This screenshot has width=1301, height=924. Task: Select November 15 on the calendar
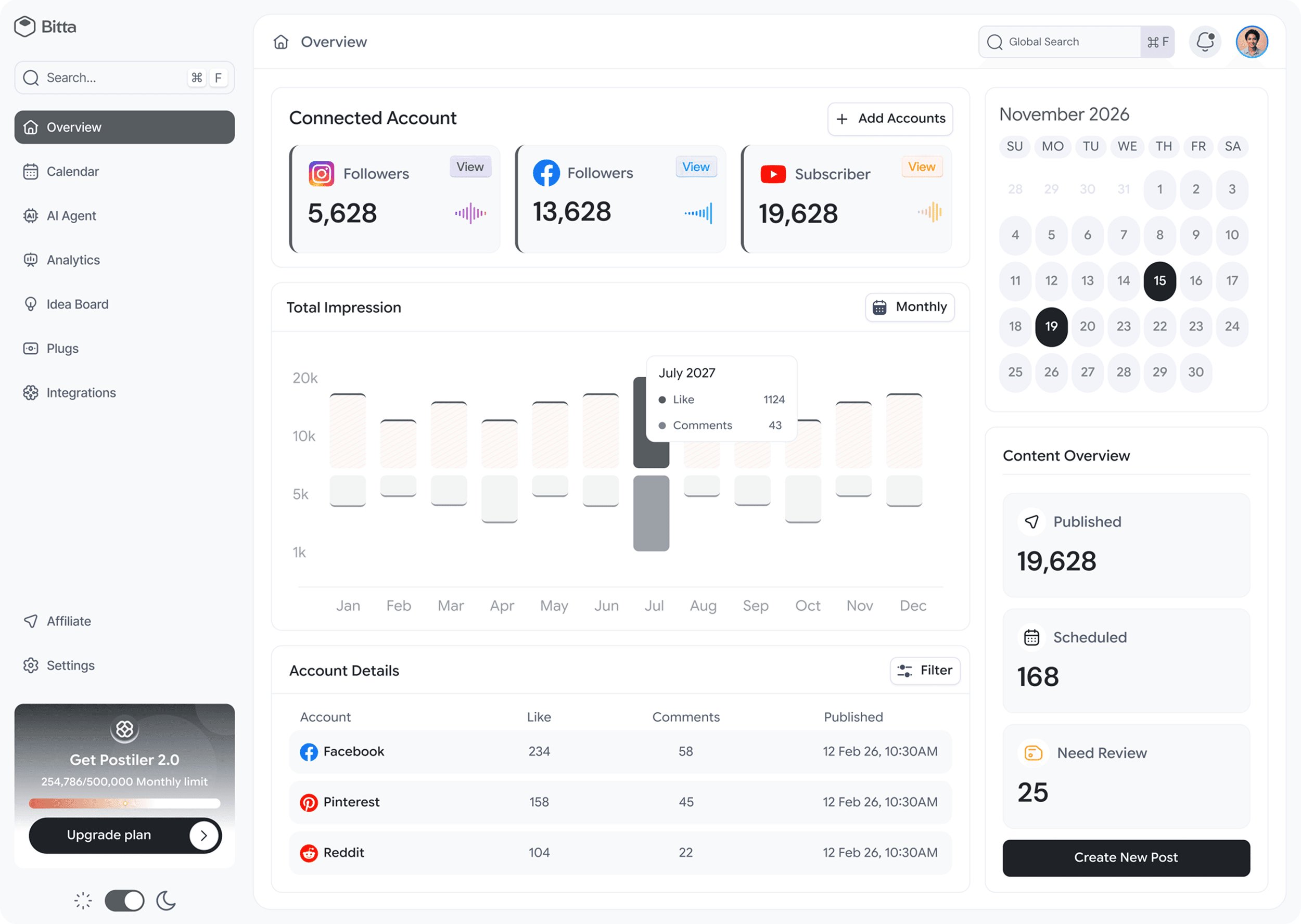point(1159,281)
